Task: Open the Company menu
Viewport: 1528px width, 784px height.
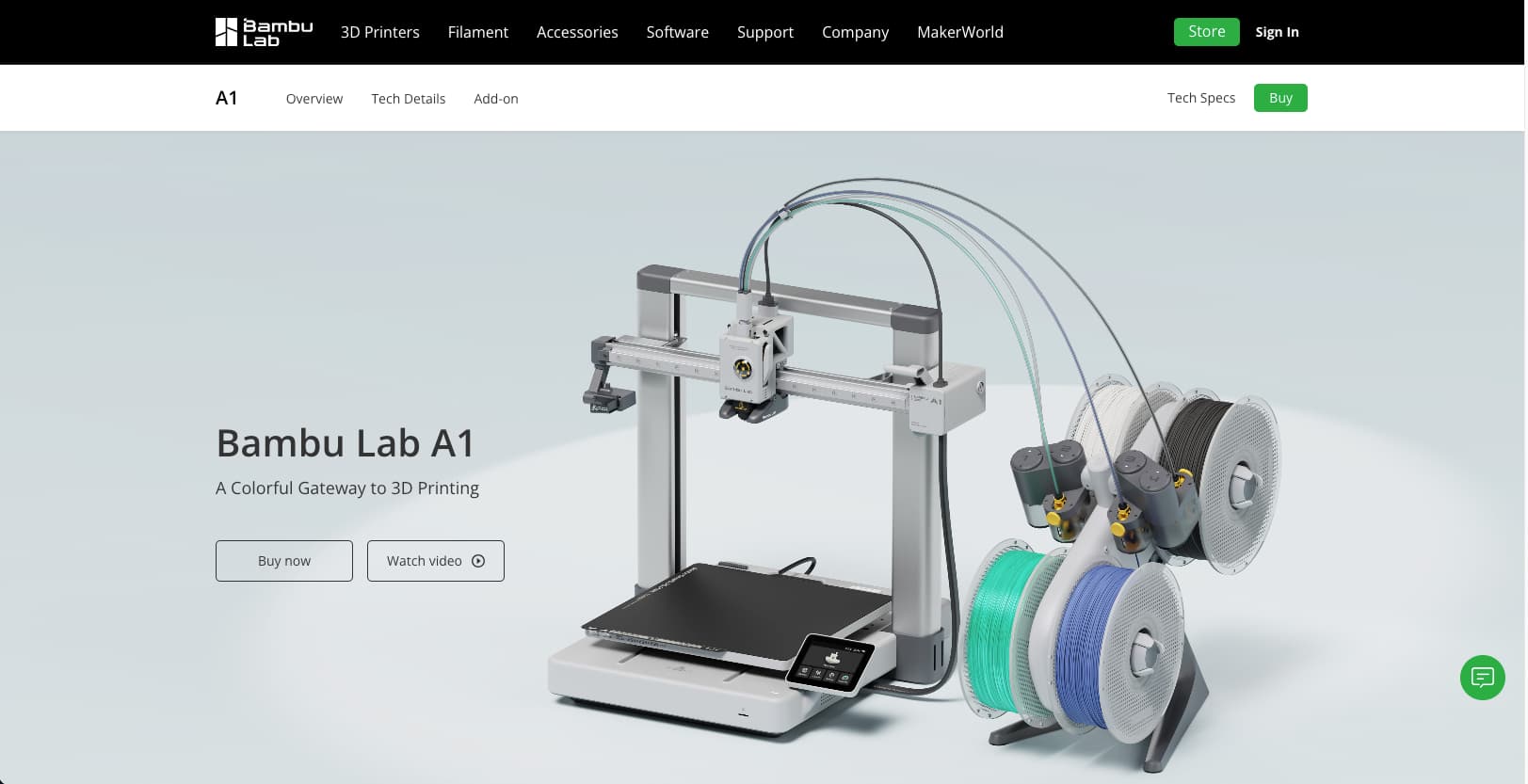Action: 855,32
